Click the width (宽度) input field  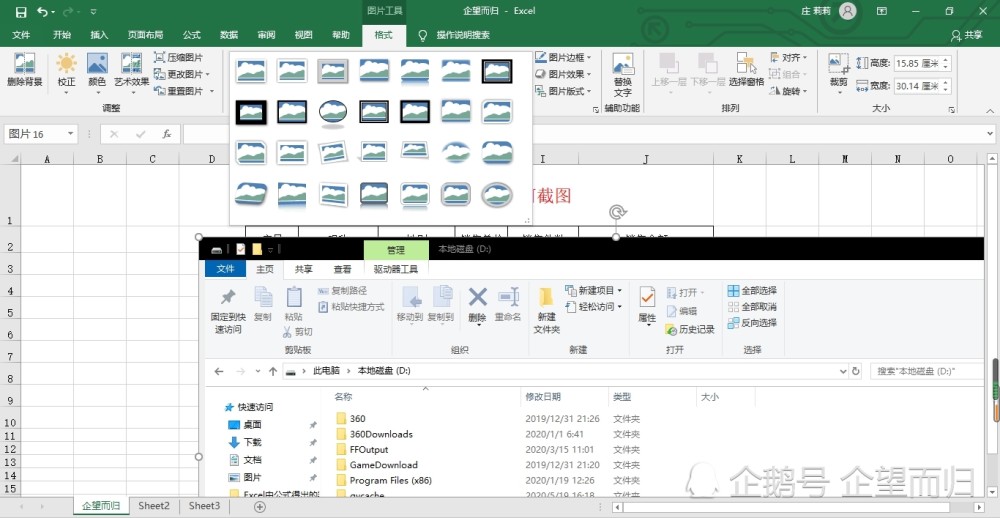coord(917,85)
